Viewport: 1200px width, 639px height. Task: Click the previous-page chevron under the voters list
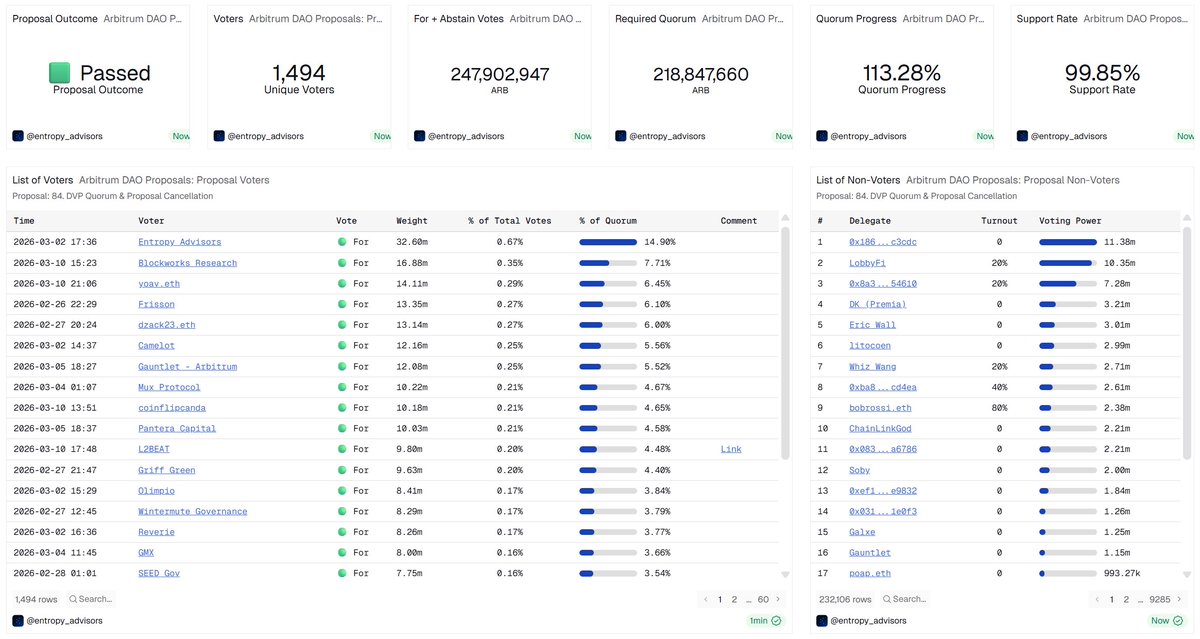pyautogui.click(x=705, y=598)
